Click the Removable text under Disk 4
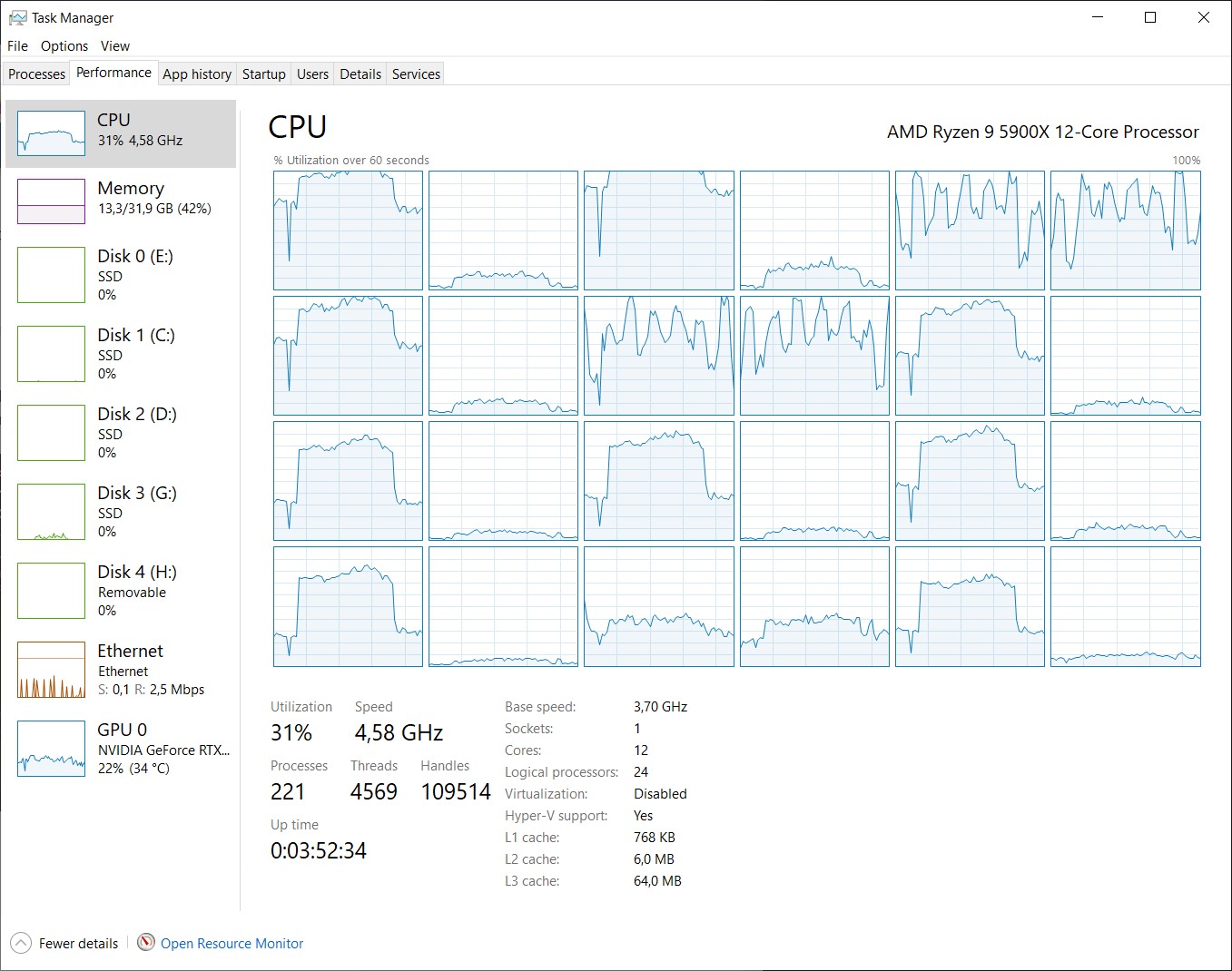Screen dimensions: 1232x971 (133, 593)
